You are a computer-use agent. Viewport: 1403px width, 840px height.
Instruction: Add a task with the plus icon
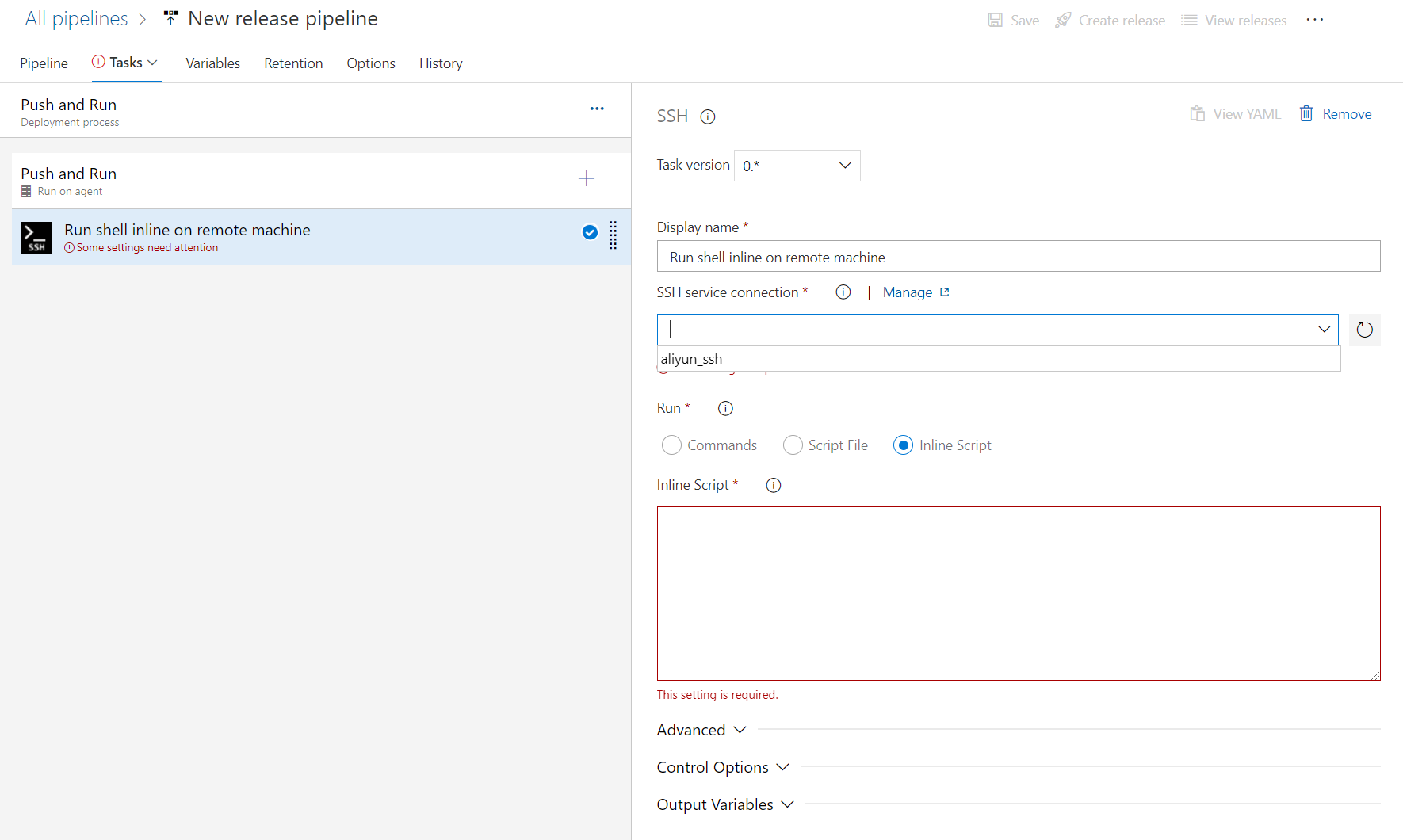coord(587,178)
